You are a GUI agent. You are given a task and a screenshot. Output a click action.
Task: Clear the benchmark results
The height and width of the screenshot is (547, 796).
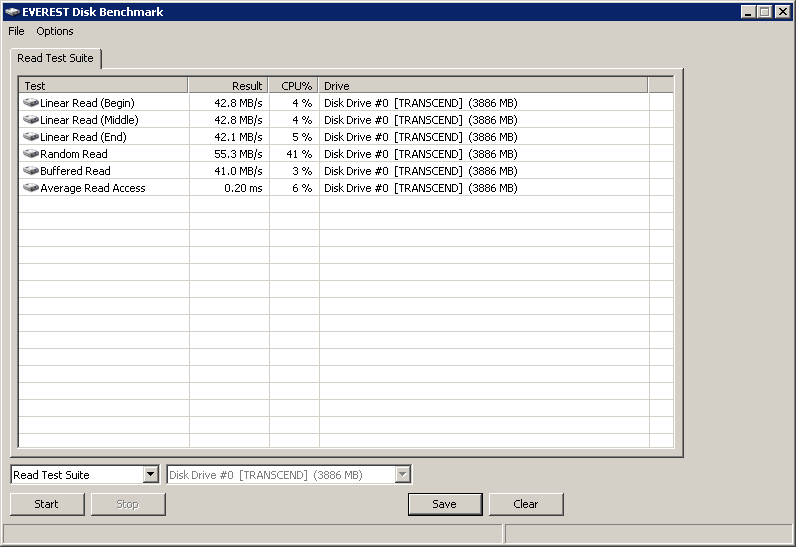click(526, 504)
